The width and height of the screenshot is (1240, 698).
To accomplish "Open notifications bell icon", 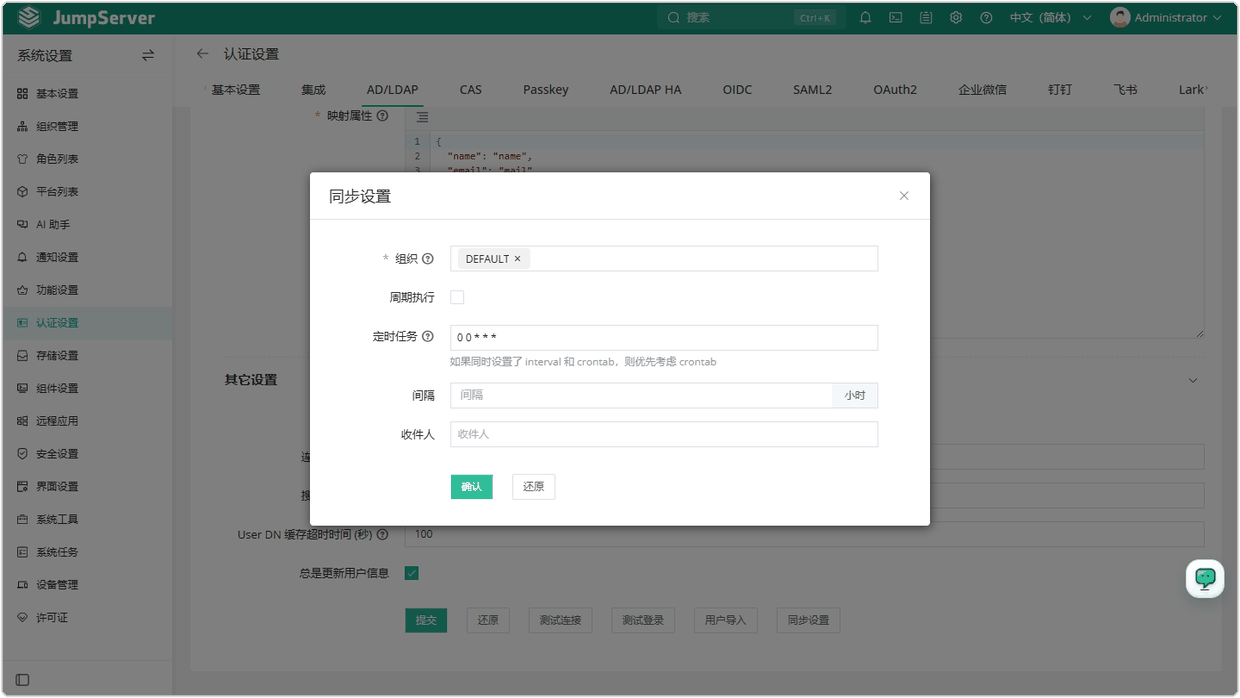I will coord(866,18).
